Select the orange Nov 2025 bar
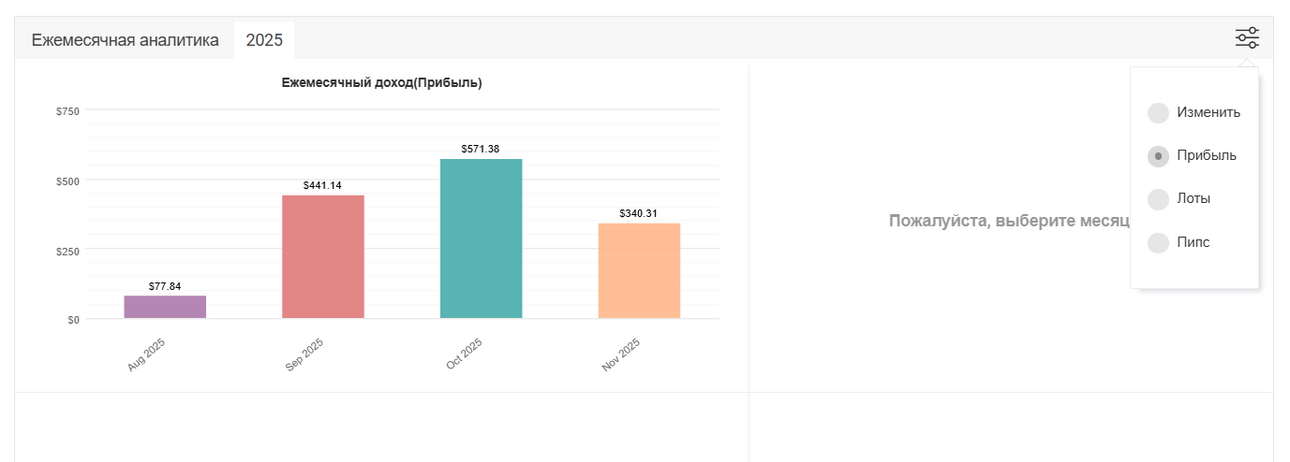Image resolution: width=1290 pixels, height=462 pixels. click(639, 270)
